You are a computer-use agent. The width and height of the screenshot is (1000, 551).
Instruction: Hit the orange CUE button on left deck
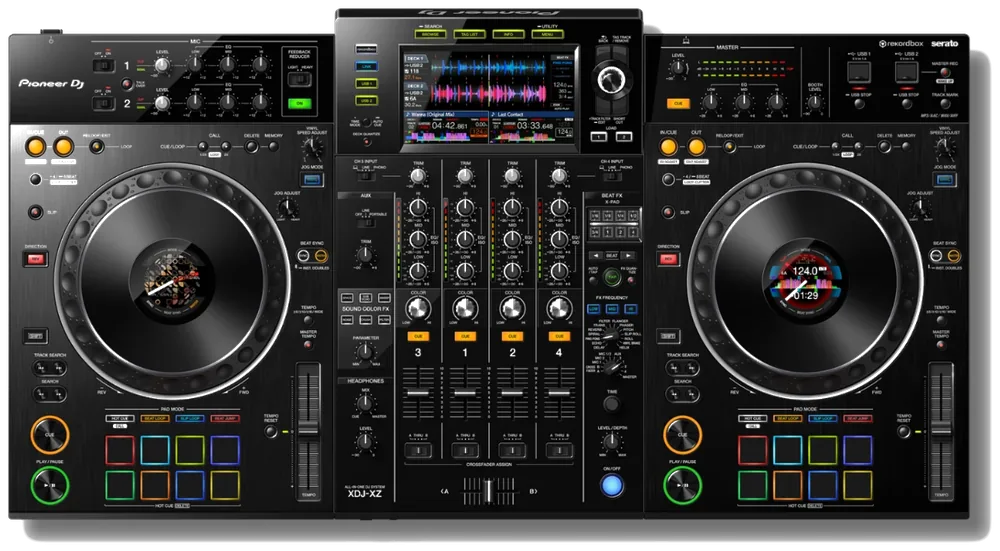coord(49,434)
